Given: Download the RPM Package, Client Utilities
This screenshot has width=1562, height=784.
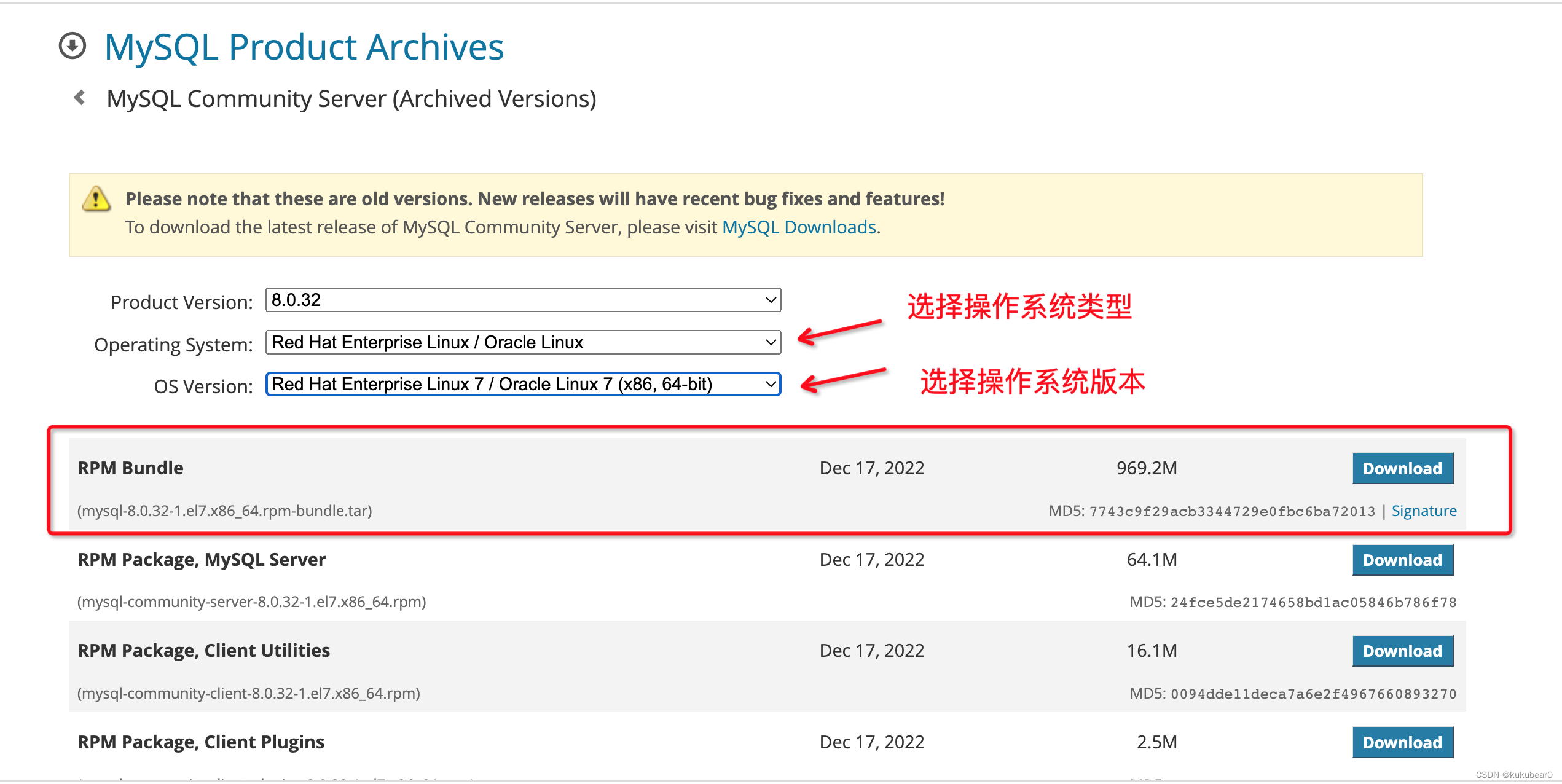Looking at the screenshot, I should coord(1402,651).
